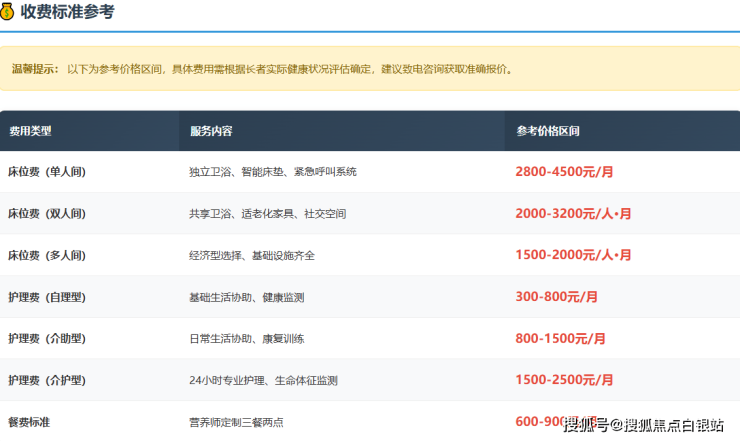Select the 护理费（介护型）row label

click(x=47, y=381)
